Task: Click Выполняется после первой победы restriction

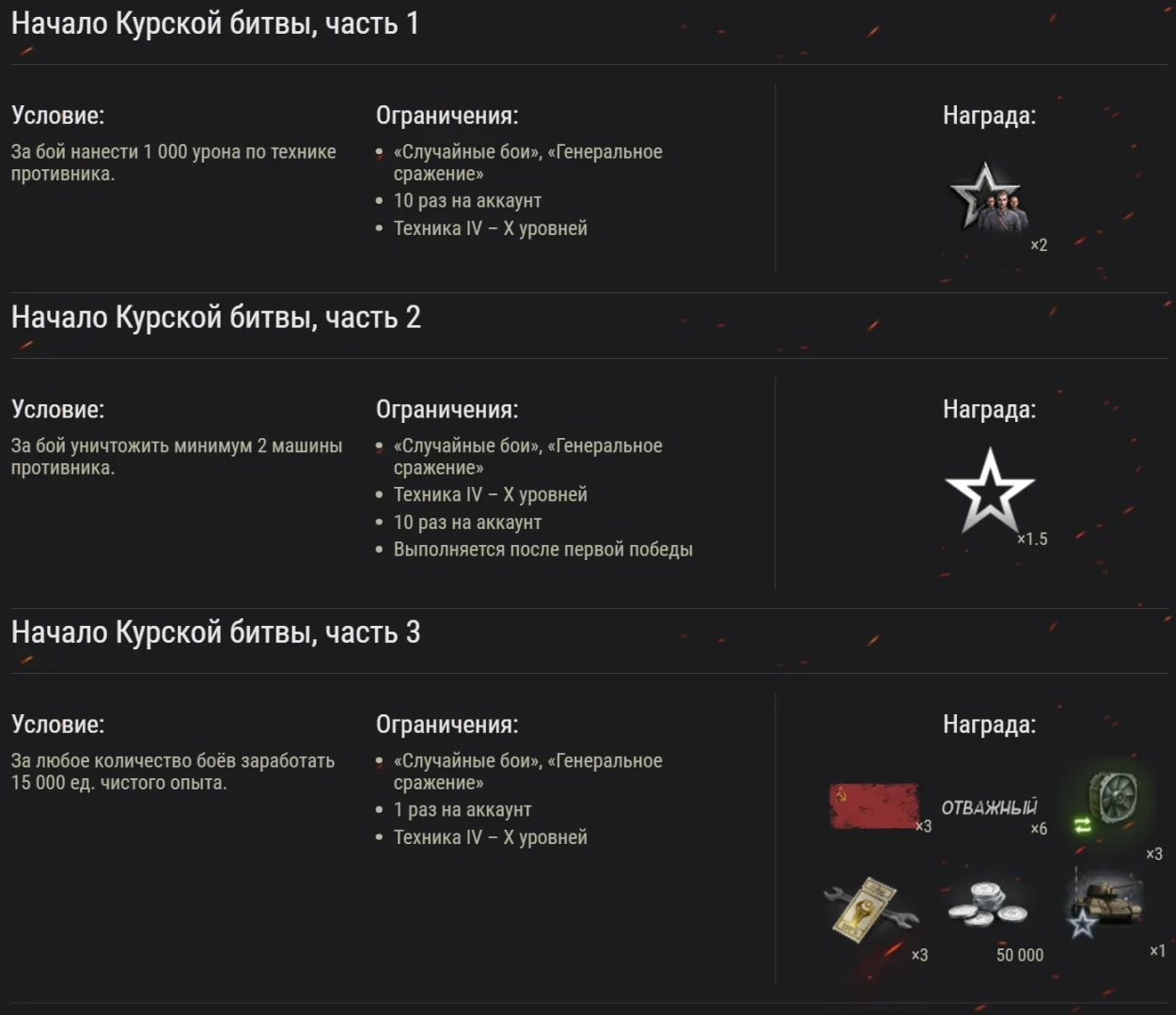Action: (543, 550)
